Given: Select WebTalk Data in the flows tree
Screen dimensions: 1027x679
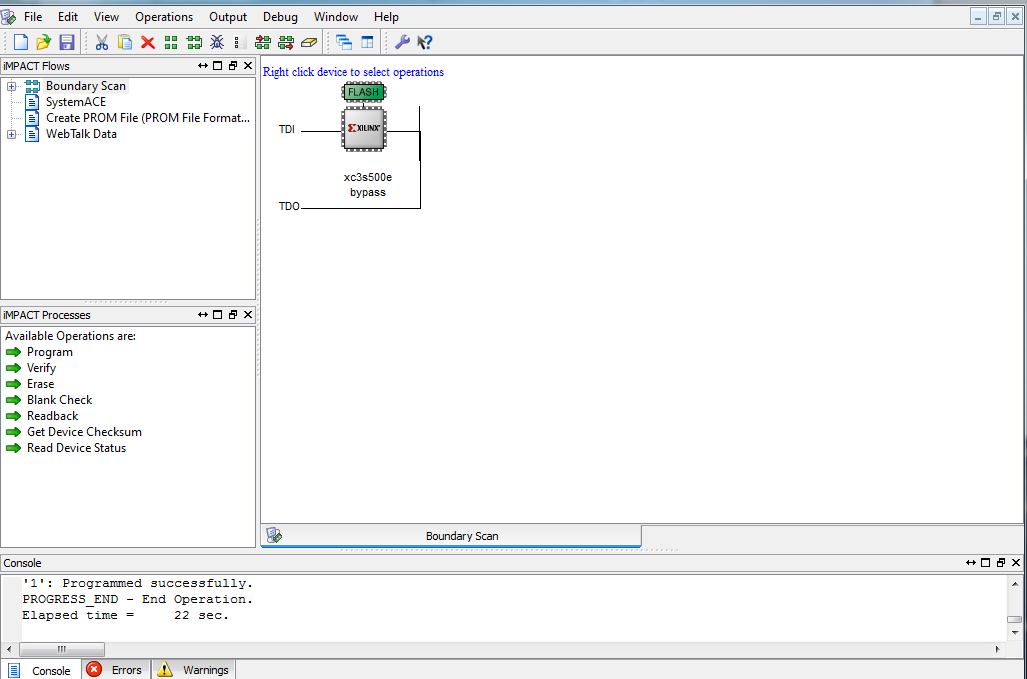Looking at the screenshot, I should click(x=81, y=134).
